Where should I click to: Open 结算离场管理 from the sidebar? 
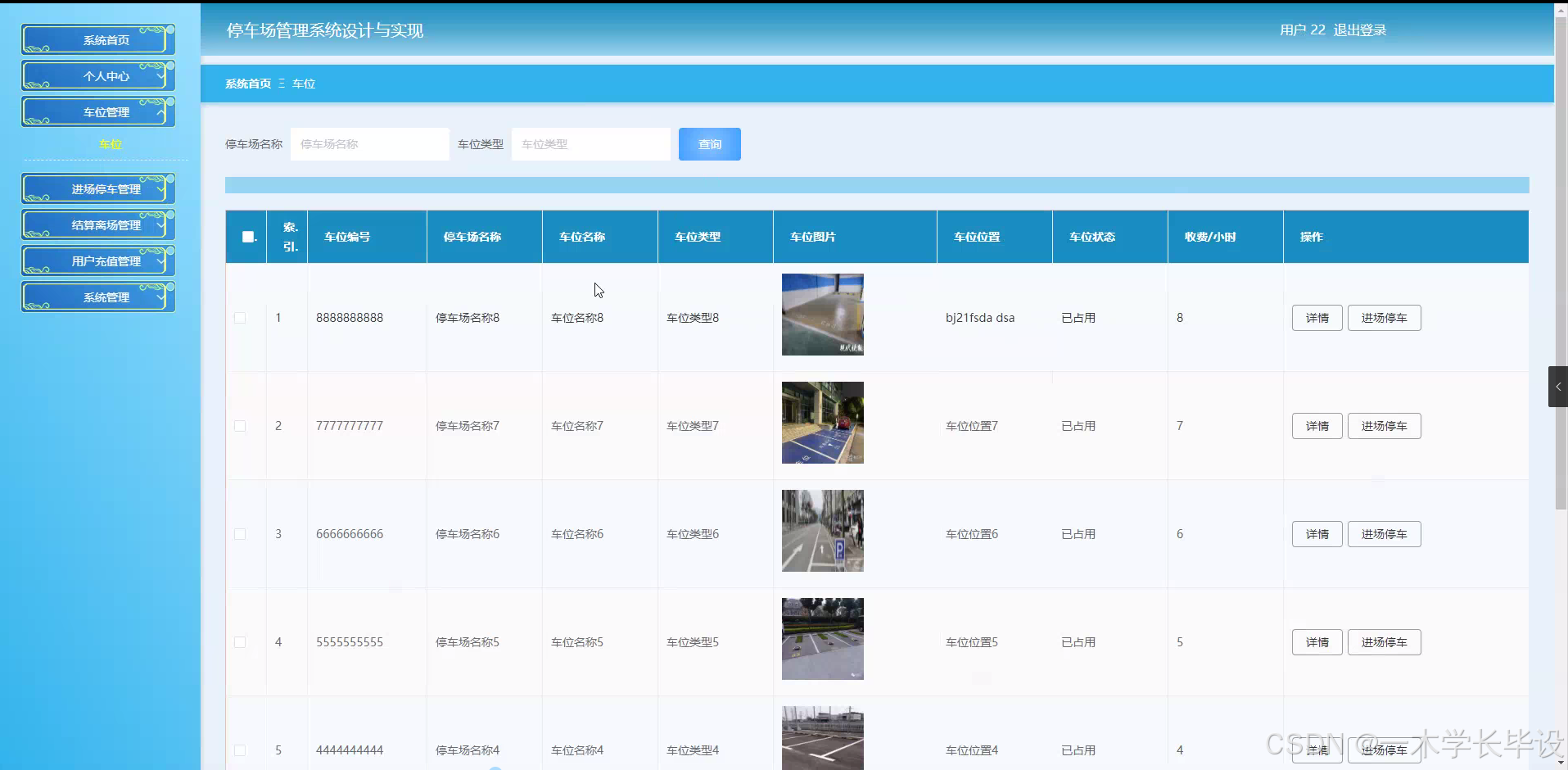coord(98,224)
